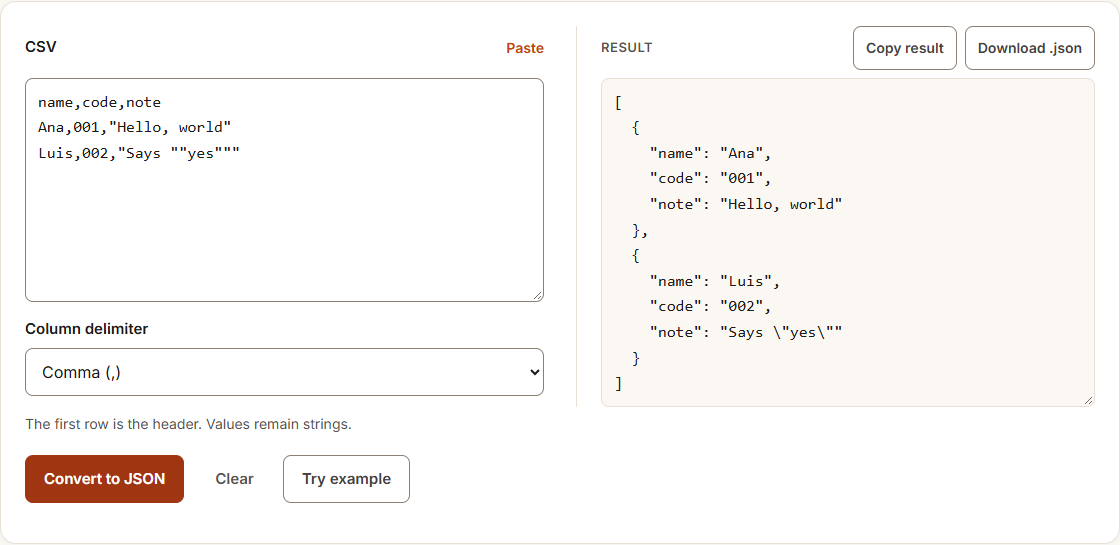Click the 'RESULT' section heading
The image size is (1120, 545).
click(x=626, y=48)
